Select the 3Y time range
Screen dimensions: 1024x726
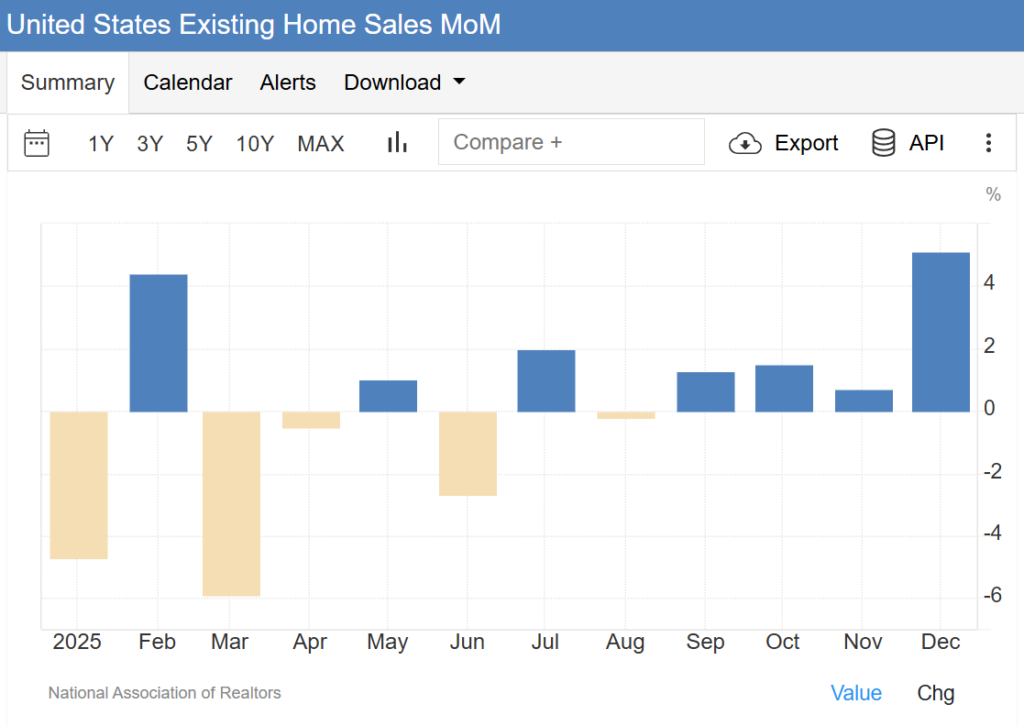[150, 143]
